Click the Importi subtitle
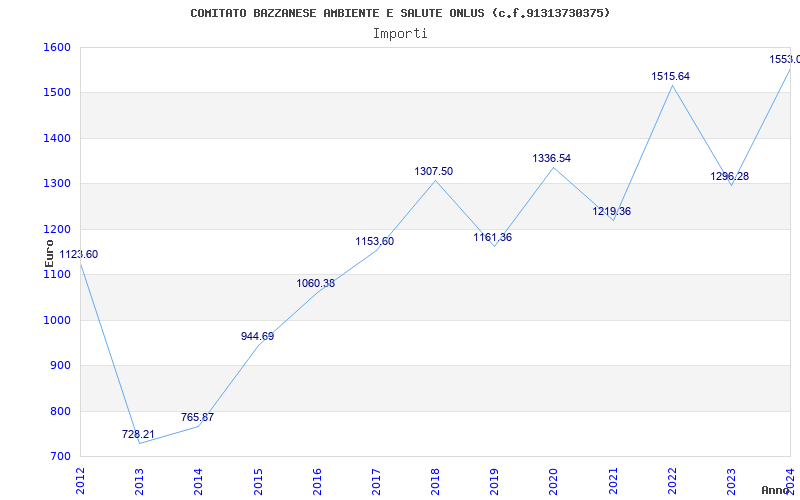This screenshot has height=500, width=800. [x=400, y=34]
